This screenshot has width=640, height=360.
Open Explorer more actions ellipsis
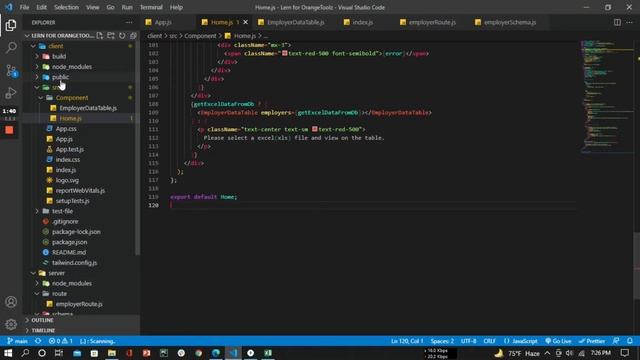(x=129, y=22)
